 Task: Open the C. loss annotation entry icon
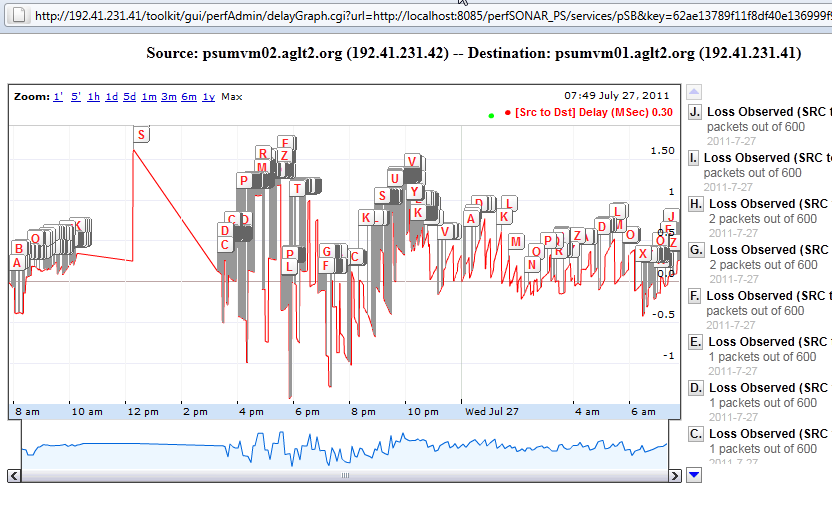pyautogui.click(x=696, y=434)
